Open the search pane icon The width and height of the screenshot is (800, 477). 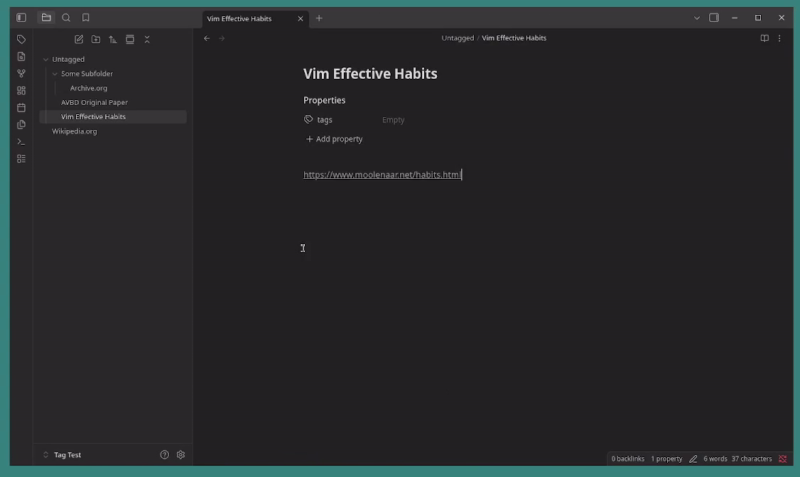click(x=66, y=17)
